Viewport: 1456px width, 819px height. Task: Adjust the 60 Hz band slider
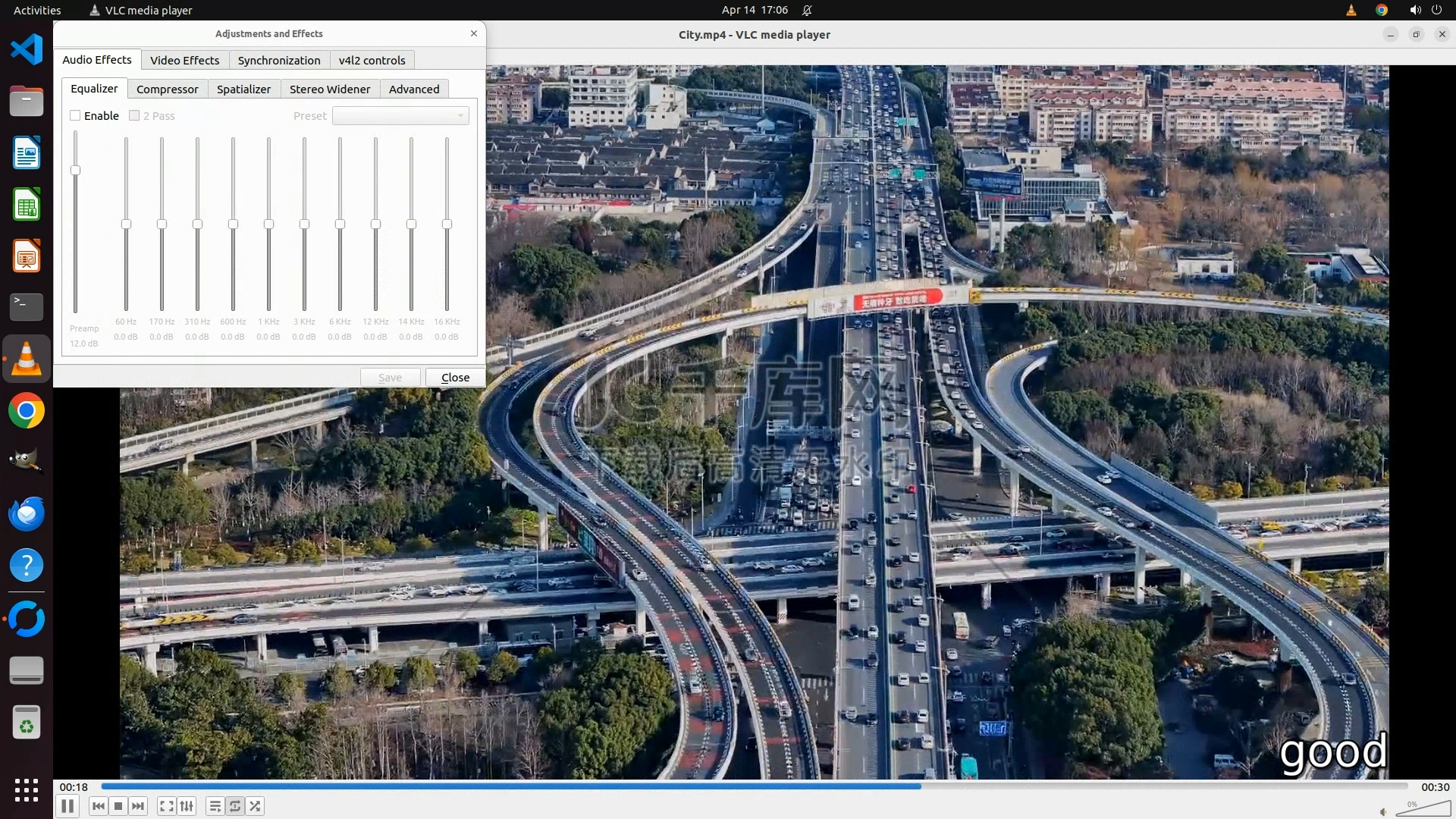tap(126, 224)
